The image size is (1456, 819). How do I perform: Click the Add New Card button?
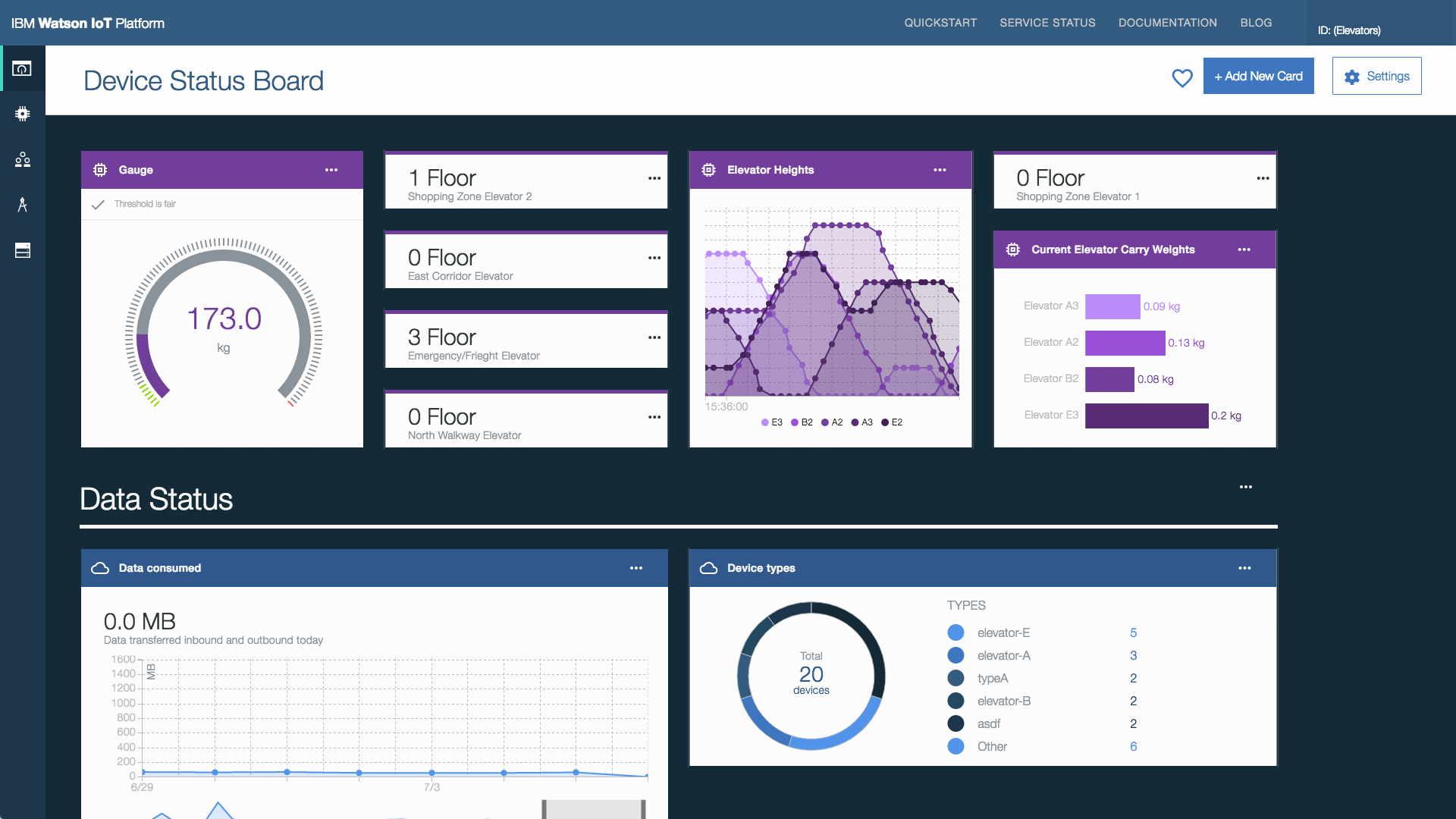(x=1258, y=76)
